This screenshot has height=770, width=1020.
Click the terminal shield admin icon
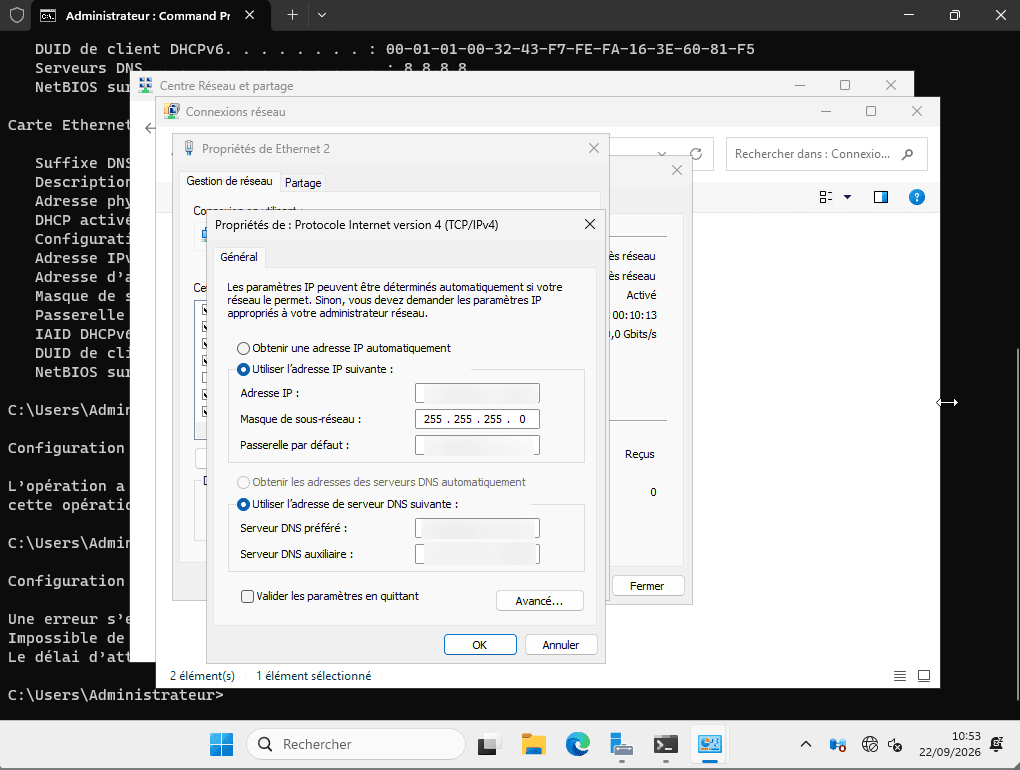(17, 15)
